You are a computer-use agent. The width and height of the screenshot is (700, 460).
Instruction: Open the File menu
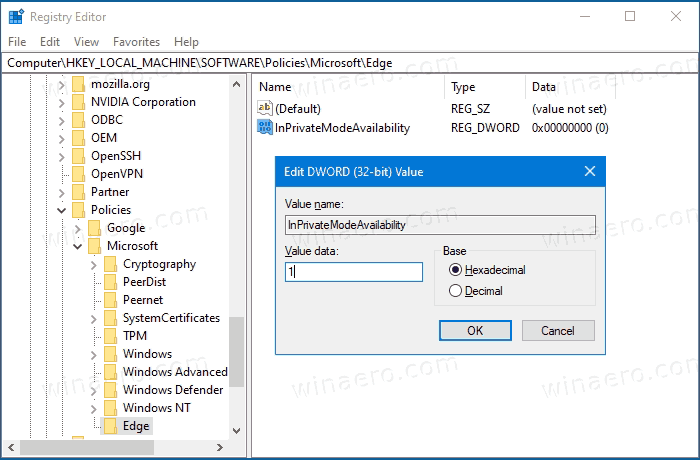17,42
